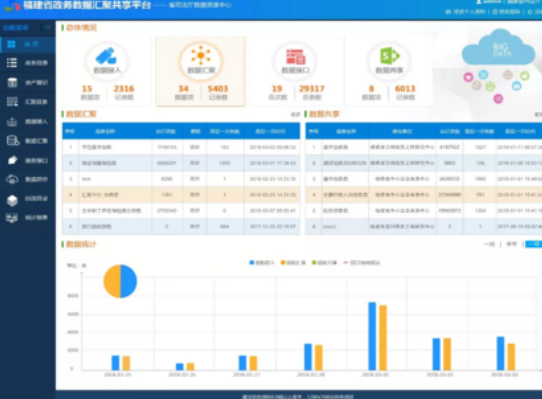
Task: Toggle the orange series in chart legend
Action: coord(293,263)
